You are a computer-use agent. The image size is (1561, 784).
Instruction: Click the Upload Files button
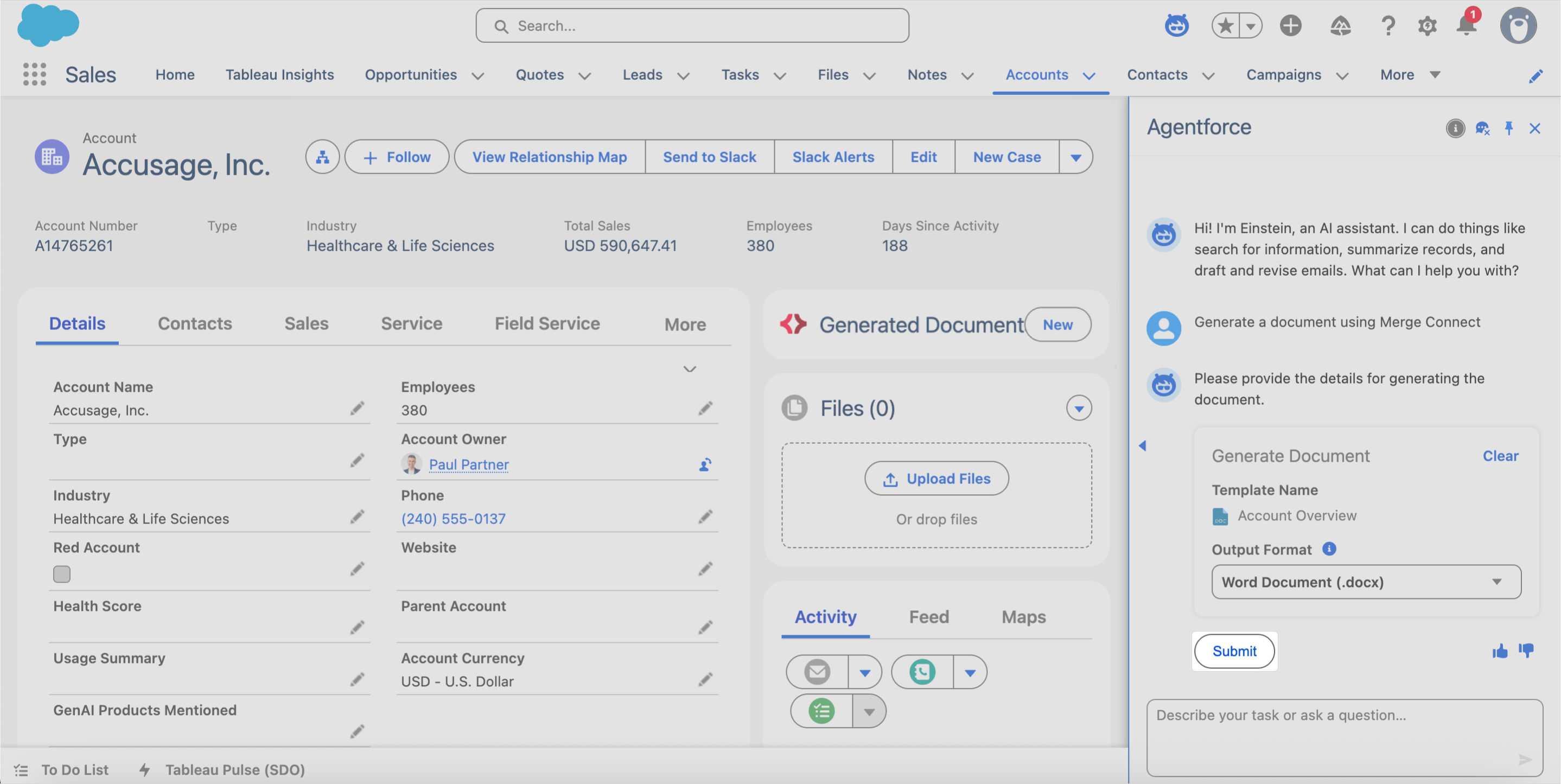coord(936,478)
